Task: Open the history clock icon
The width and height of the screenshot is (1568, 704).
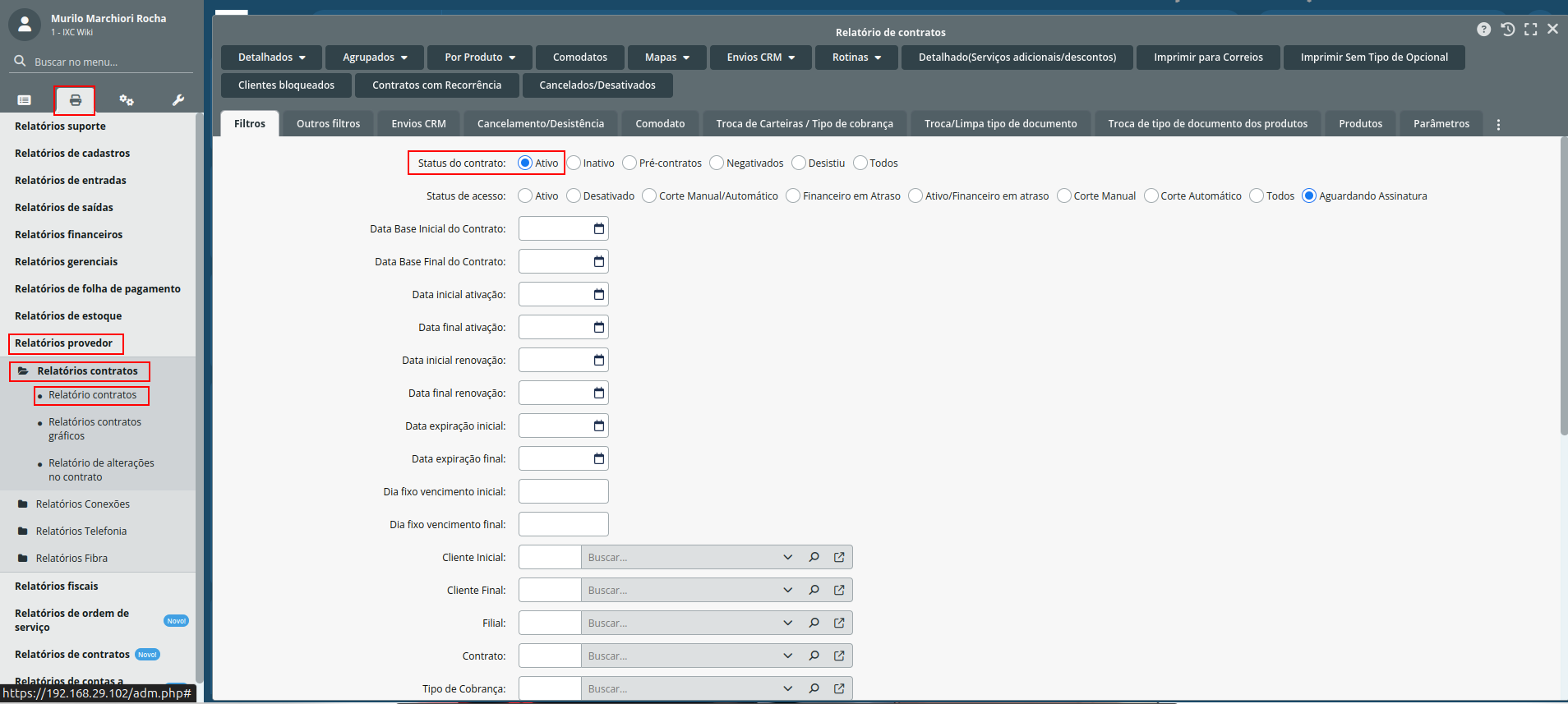Action: coord(1507,29)
